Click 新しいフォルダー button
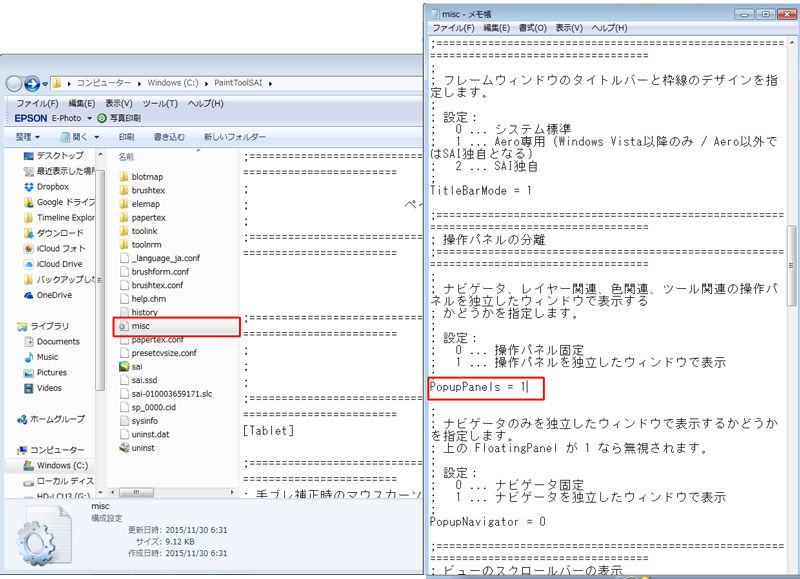Image resolution: width=800 pixels, height=579 pixels. click(235, 137)
